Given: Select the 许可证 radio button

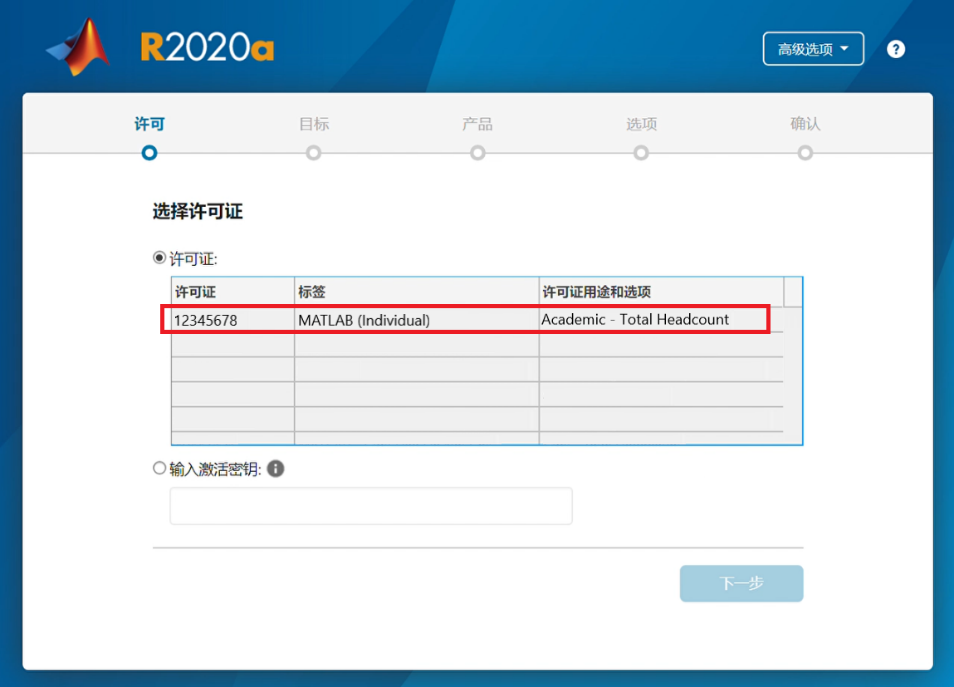Looking at the screenshot, I should click(x=159, y=258).
